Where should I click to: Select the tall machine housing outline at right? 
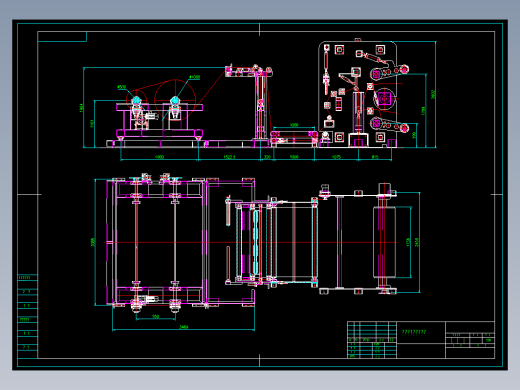[x=358, y=94]
